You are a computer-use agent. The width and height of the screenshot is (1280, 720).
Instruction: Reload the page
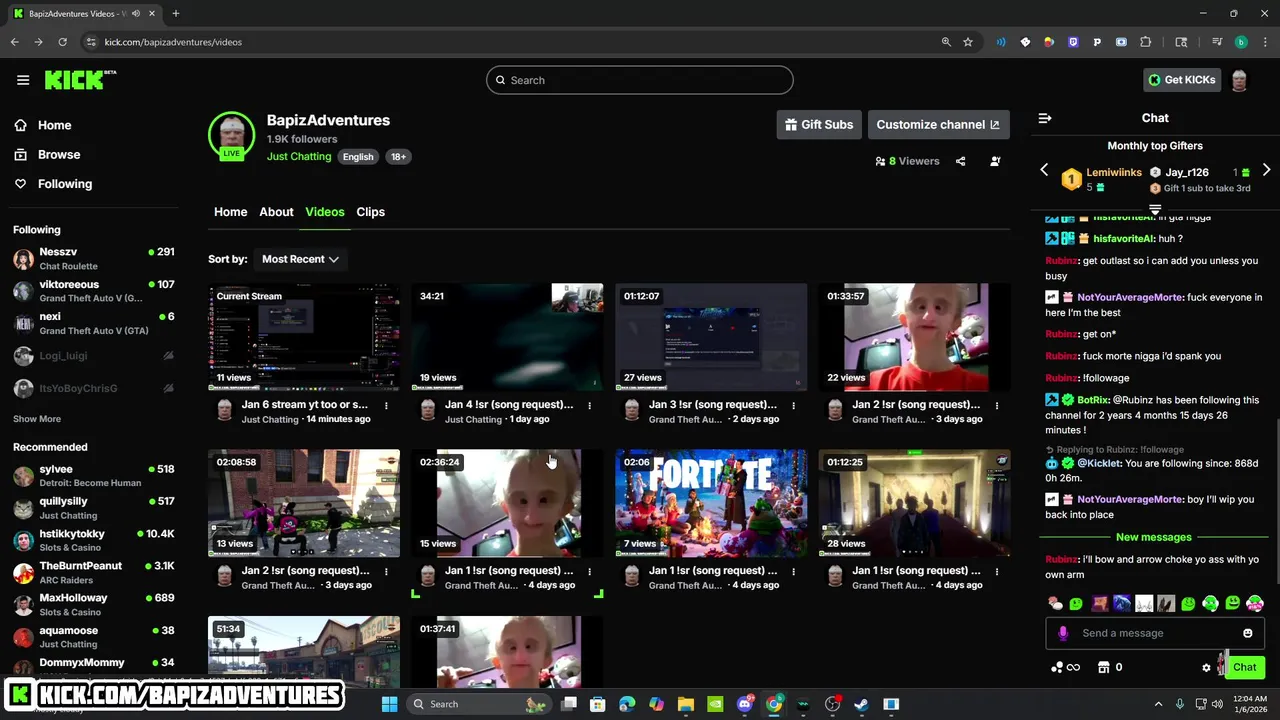tap(62, 42)
